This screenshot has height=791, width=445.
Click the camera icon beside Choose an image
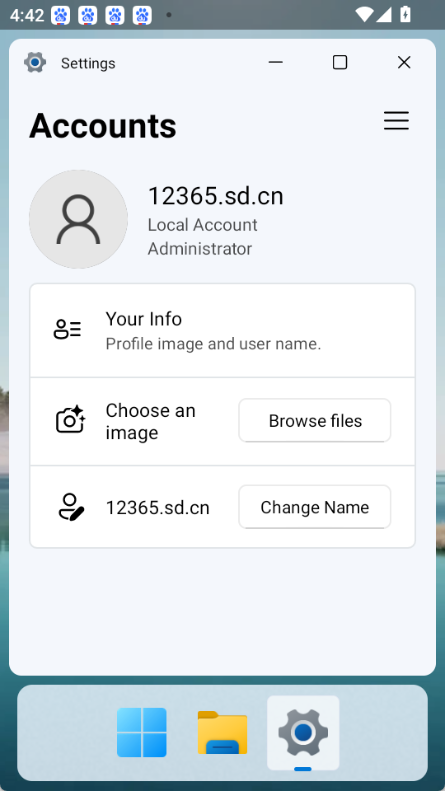click(70, 419)
